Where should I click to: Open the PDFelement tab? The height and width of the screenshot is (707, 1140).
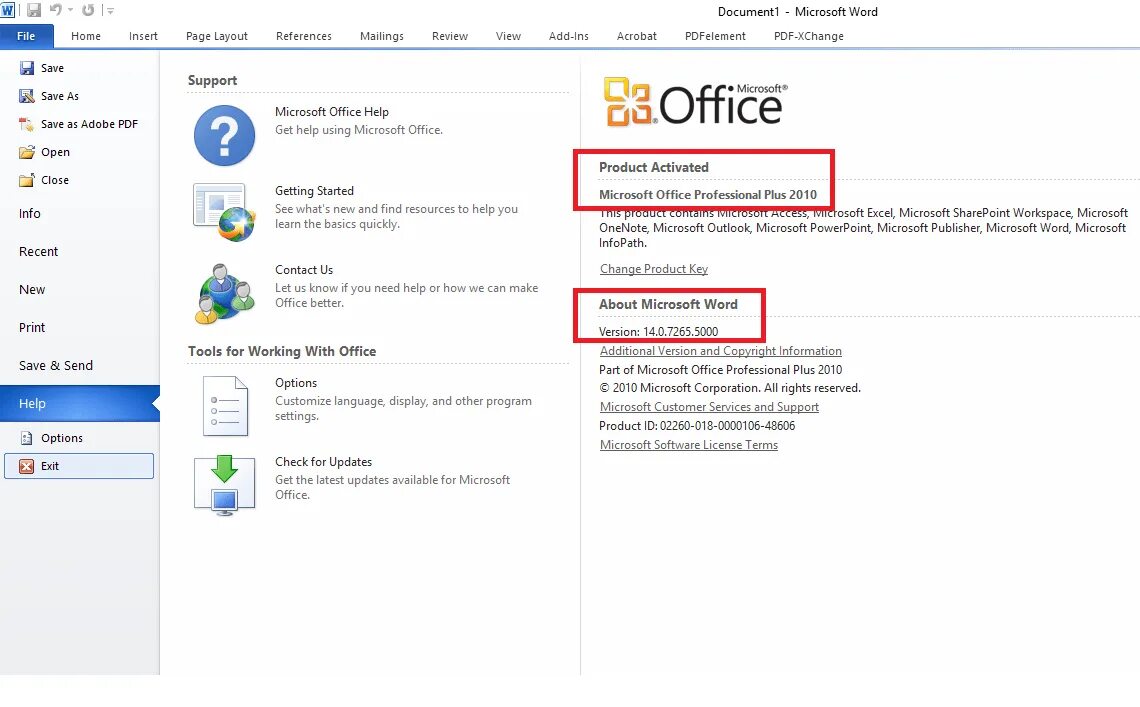pyautogui.click(x=715, y=36)
